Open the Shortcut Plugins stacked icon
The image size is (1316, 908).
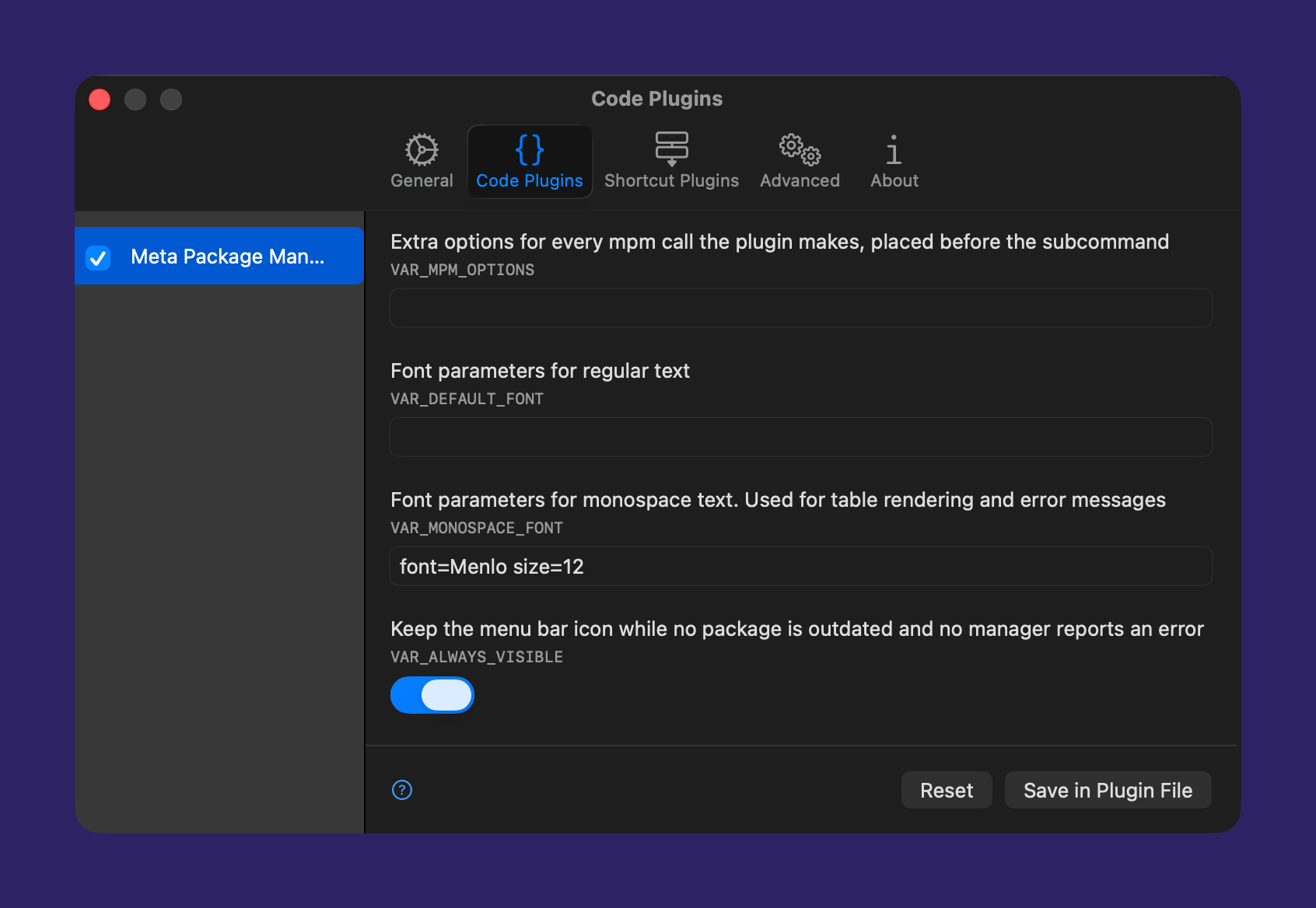pyautogui.click(x=671, y=148)
